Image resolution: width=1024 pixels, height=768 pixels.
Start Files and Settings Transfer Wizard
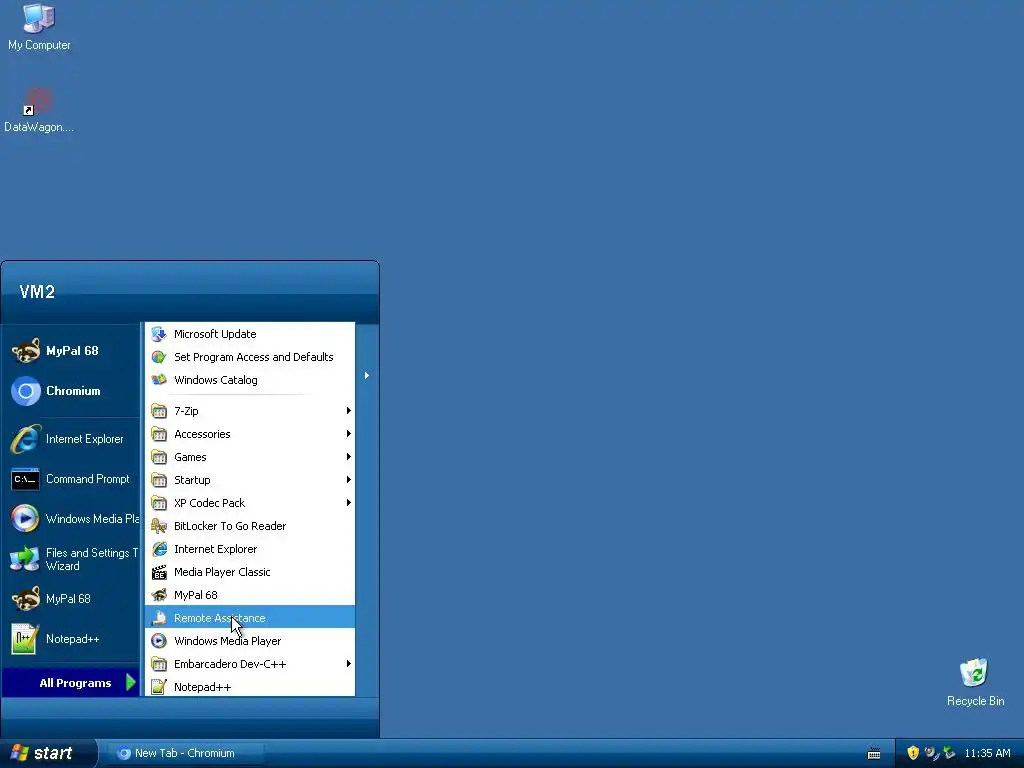(x=71, y=559)
